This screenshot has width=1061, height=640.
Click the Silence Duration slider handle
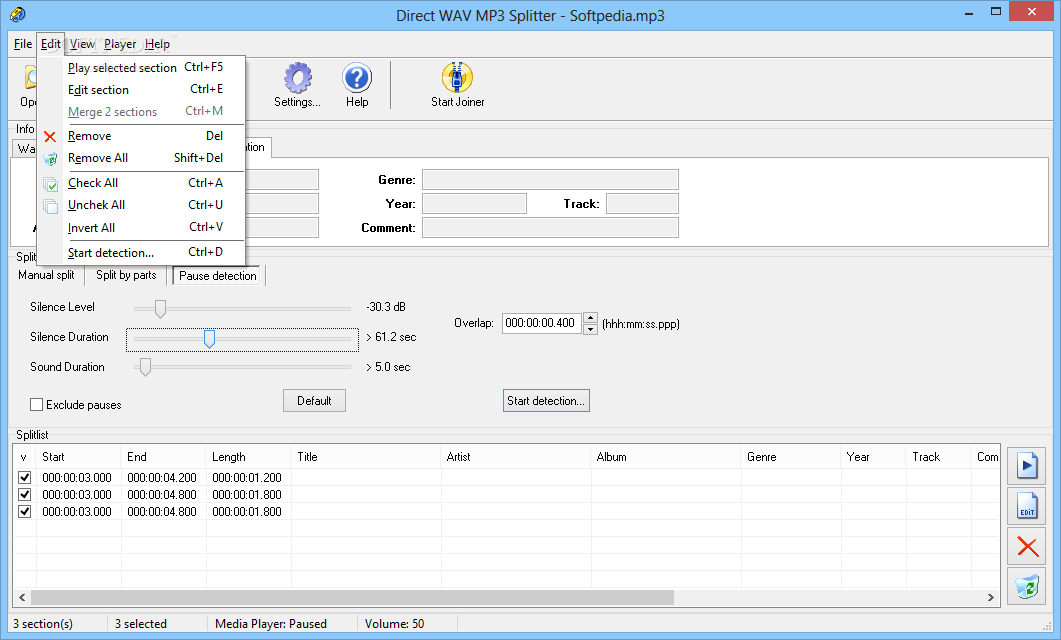coord(209,338)
